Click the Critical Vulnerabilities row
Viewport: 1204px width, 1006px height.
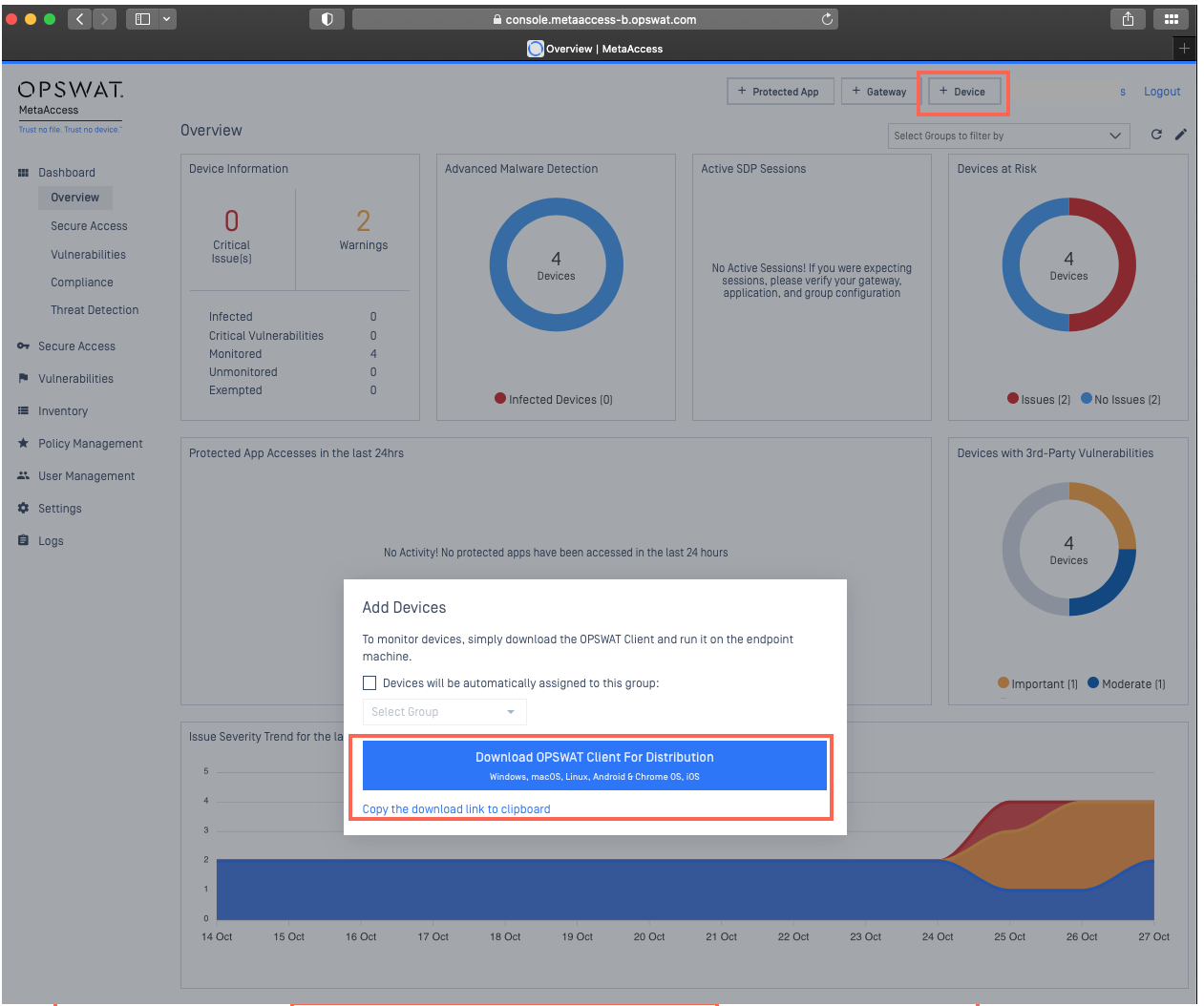pyautogui.click(x=293, y=336)
